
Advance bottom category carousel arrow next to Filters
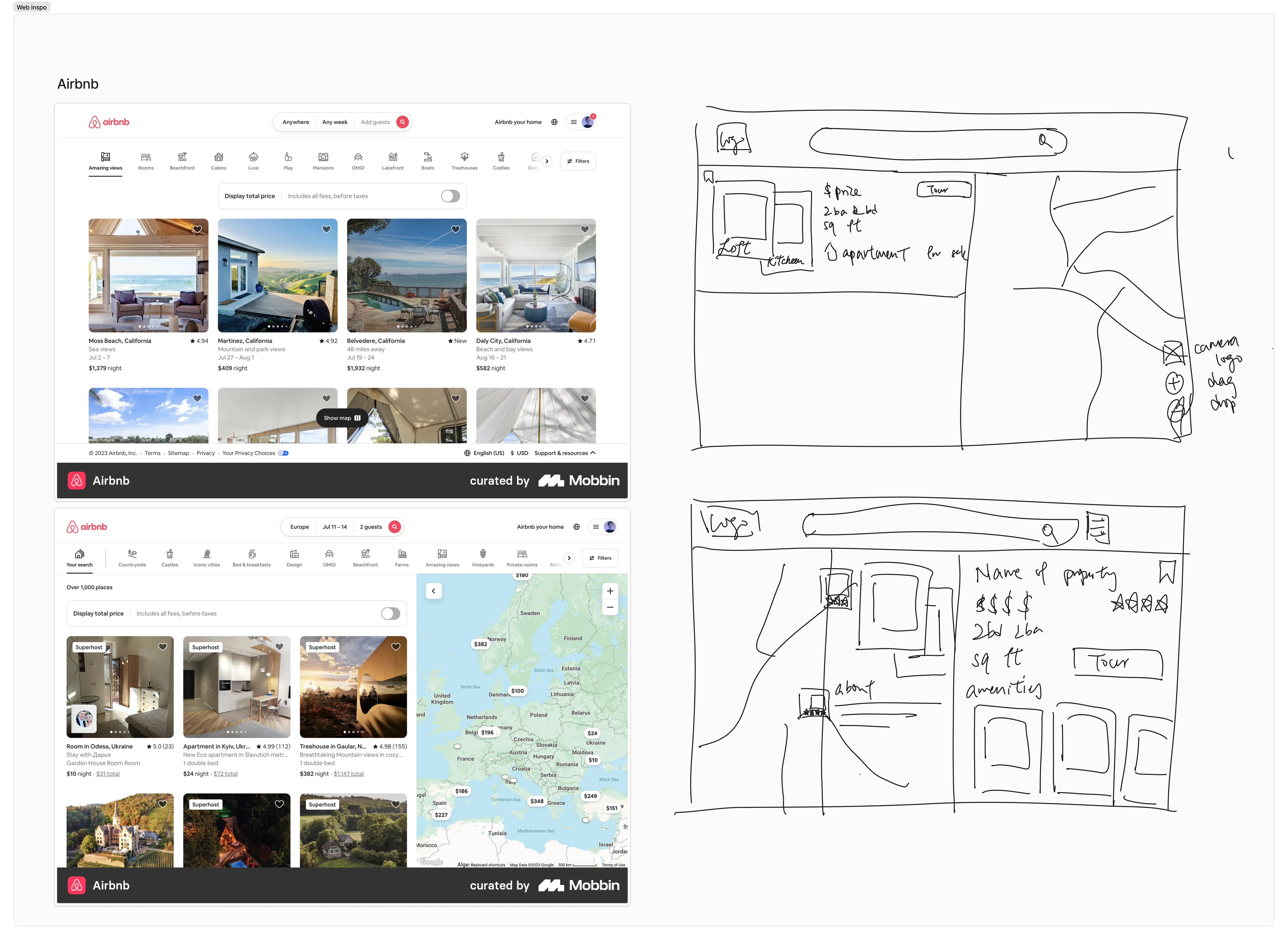(569, 558)
